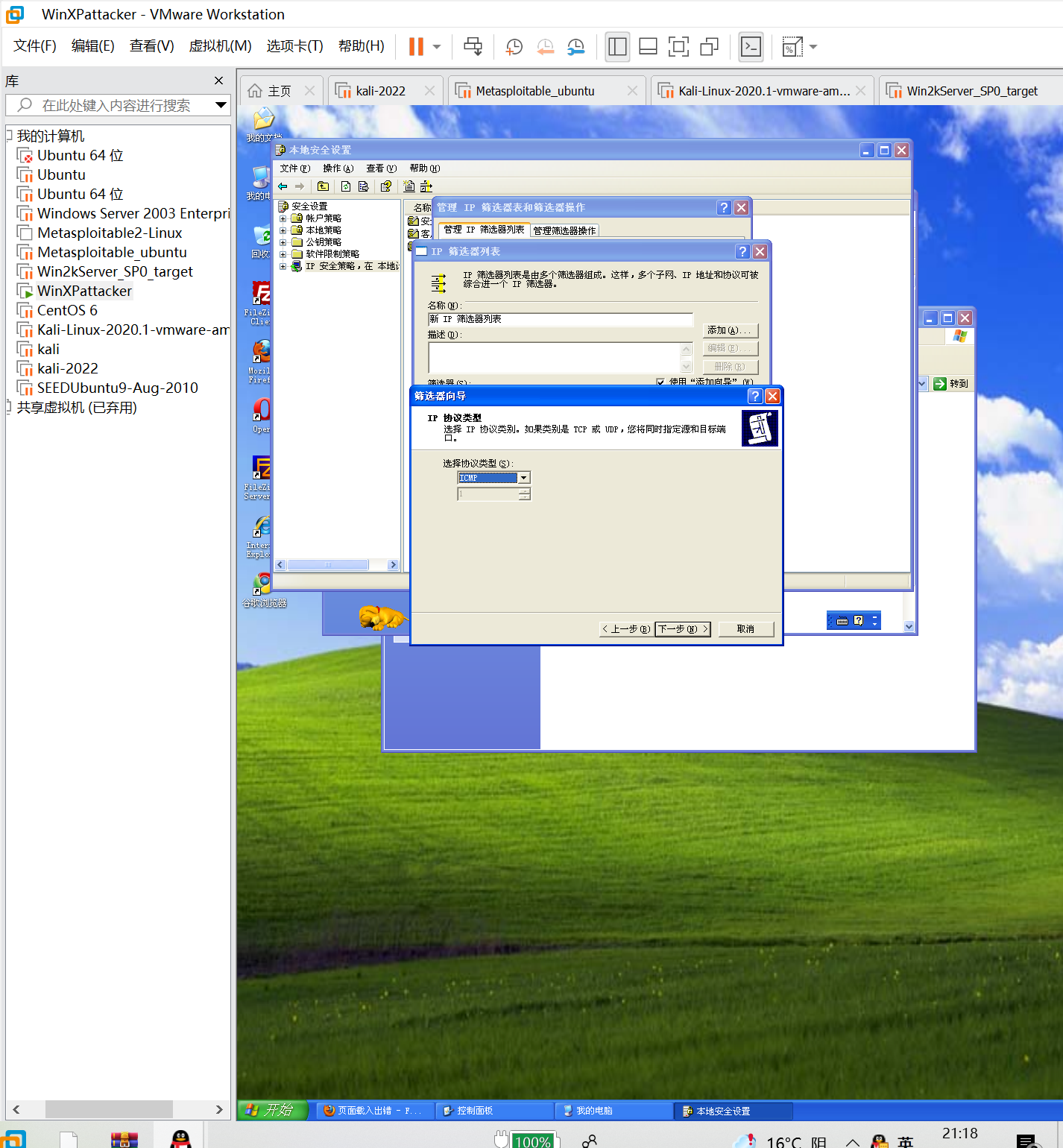This screenshot has width=1063, height=1148.
Task: Toggle the console view button
Action: coord(751,46)
